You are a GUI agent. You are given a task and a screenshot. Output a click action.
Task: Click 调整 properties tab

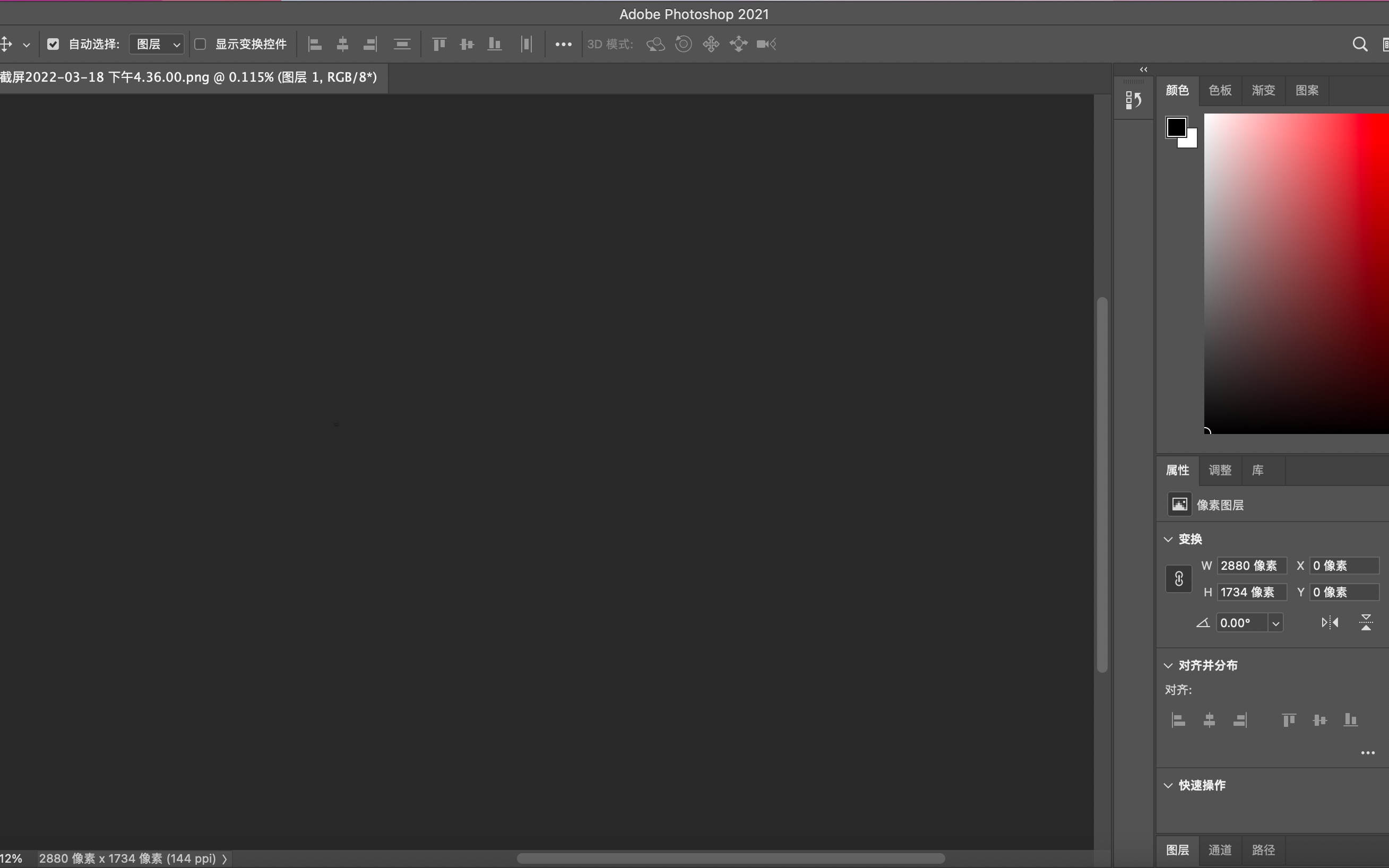[1220, 470]
